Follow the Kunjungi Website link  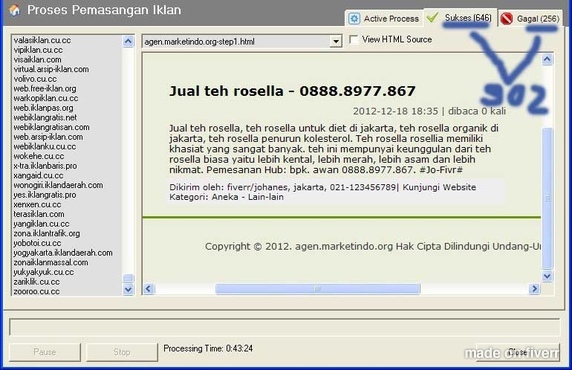[x=439, y=187]
